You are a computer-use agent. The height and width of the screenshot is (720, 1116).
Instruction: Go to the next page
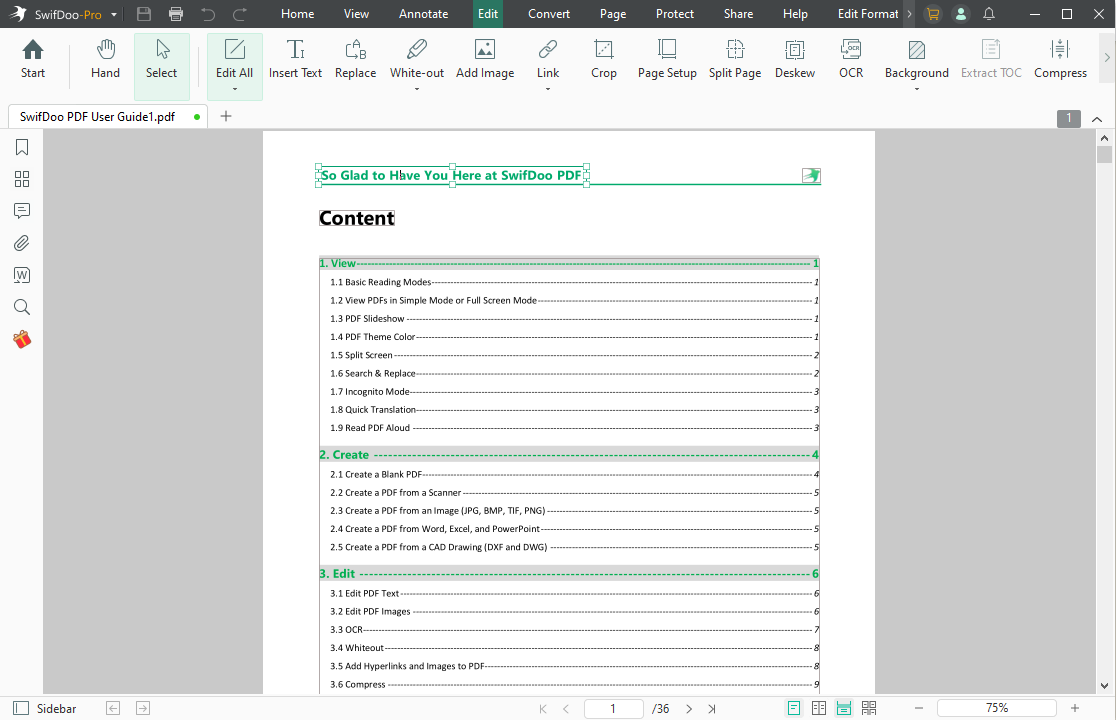[688, 709]
